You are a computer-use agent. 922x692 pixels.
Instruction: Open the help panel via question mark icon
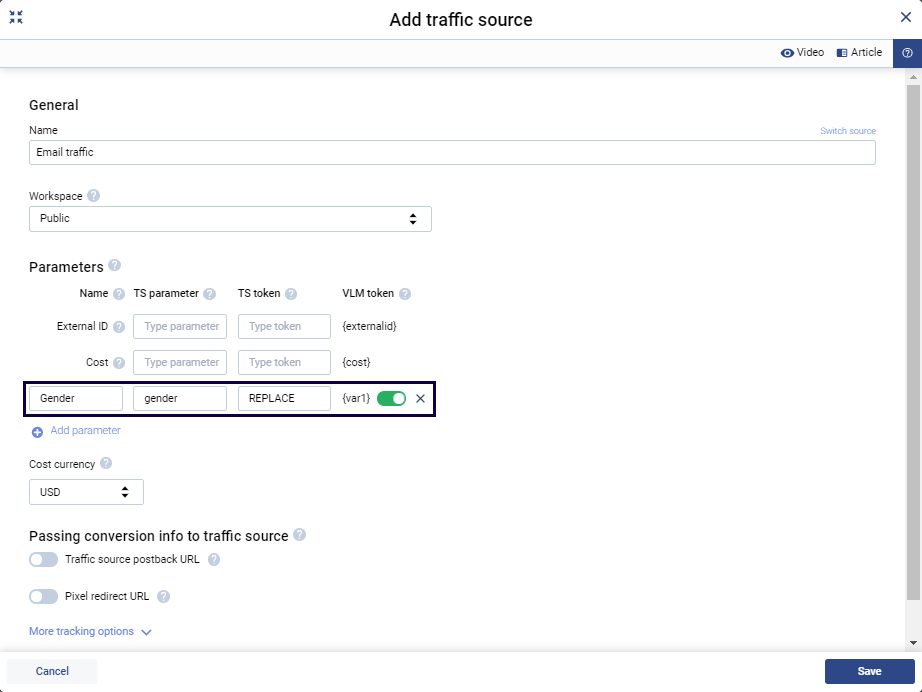pos(906,52)
